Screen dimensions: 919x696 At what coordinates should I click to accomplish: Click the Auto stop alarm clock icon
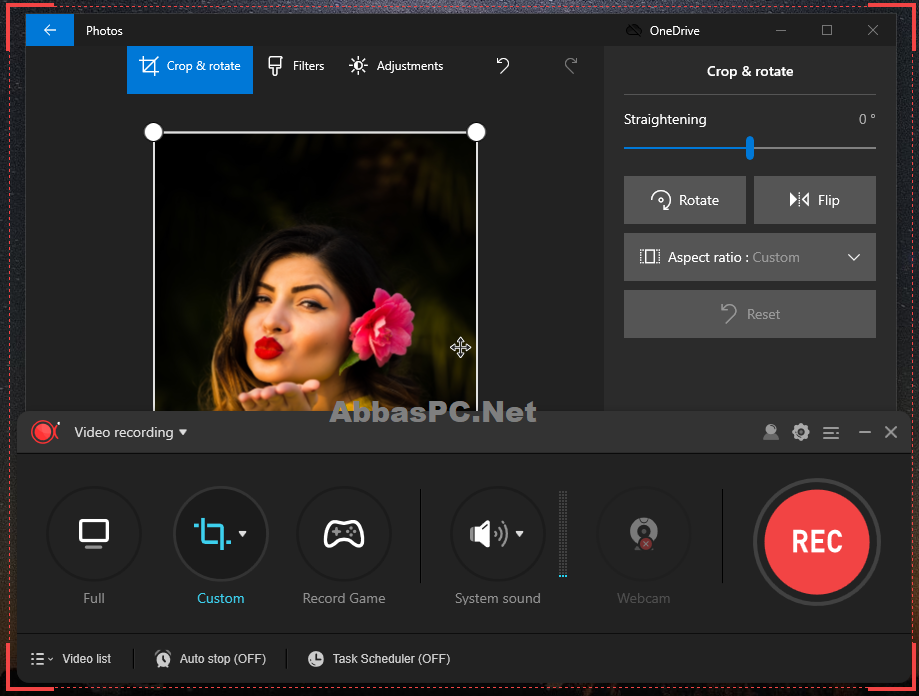(x=163, y=659)
